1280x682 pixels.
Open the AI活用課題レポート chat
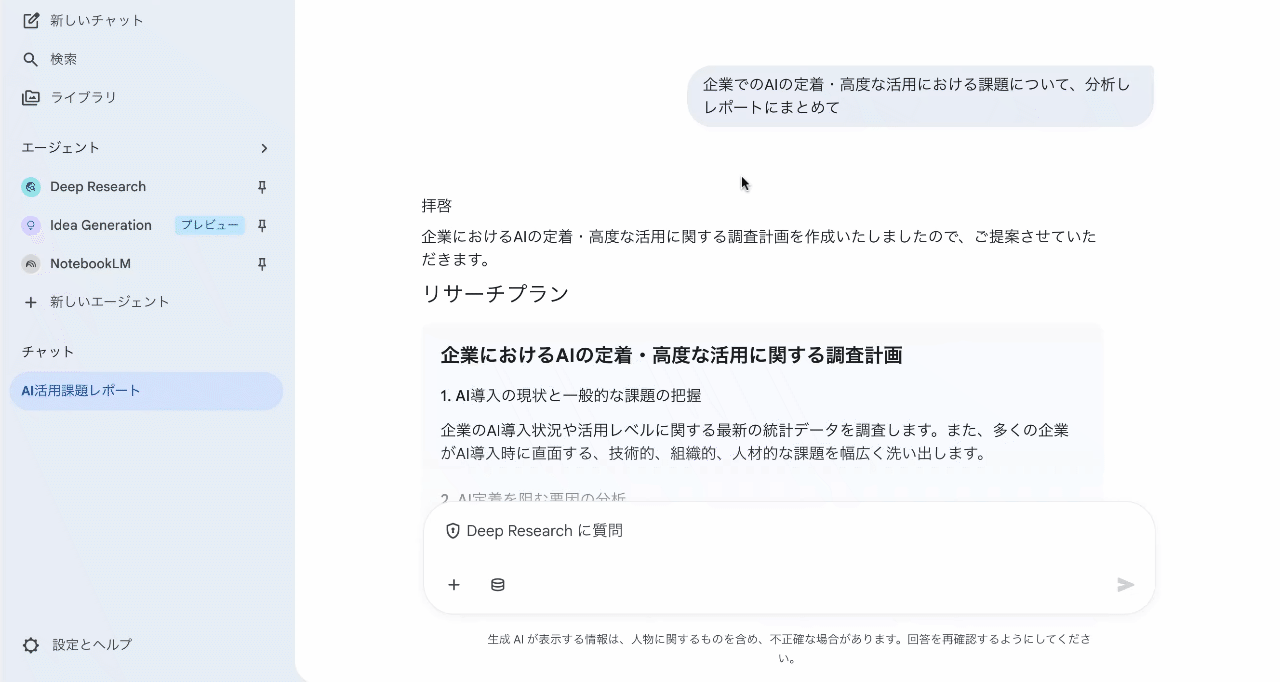146,391
